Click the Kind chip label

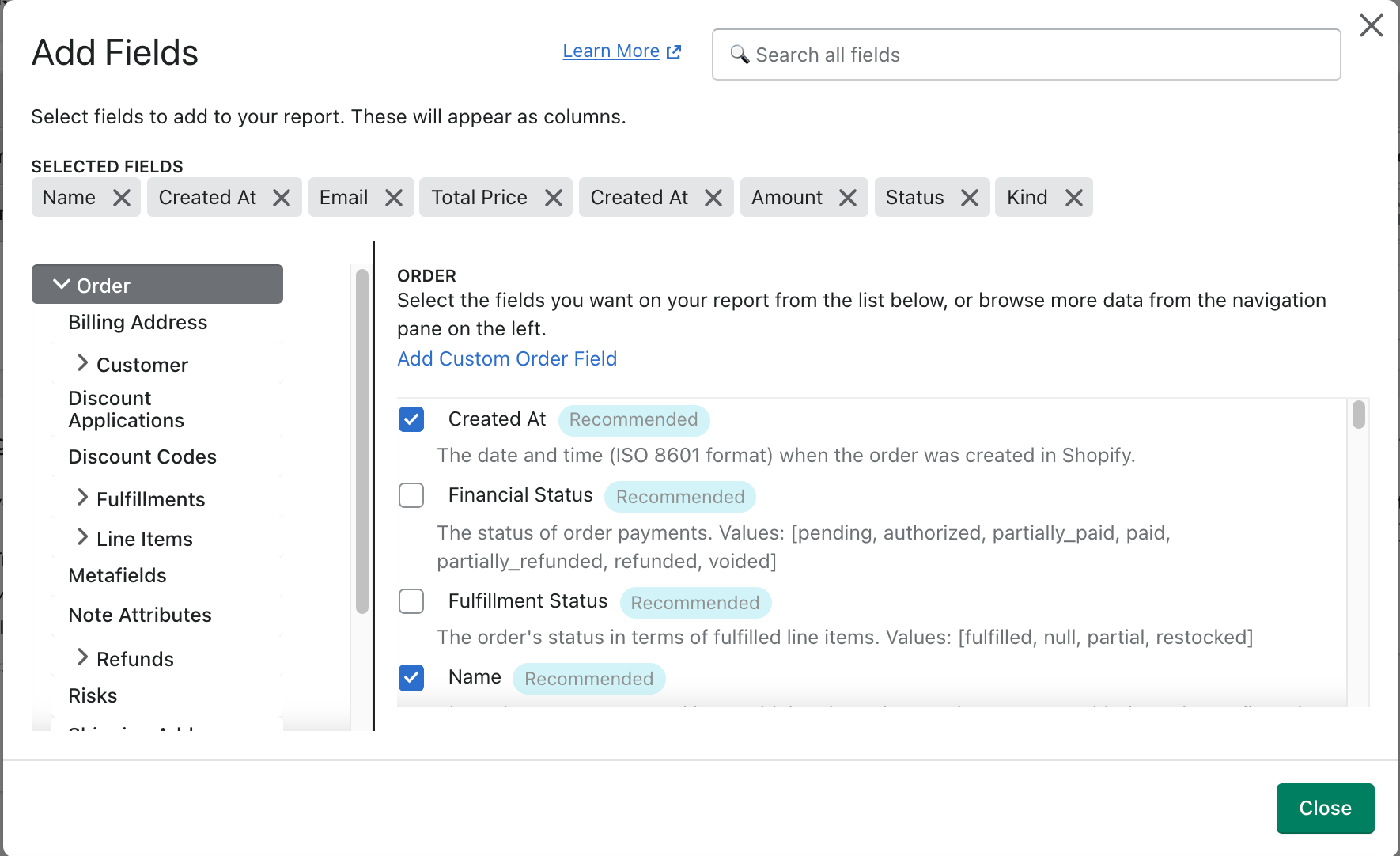(1027, 198)
